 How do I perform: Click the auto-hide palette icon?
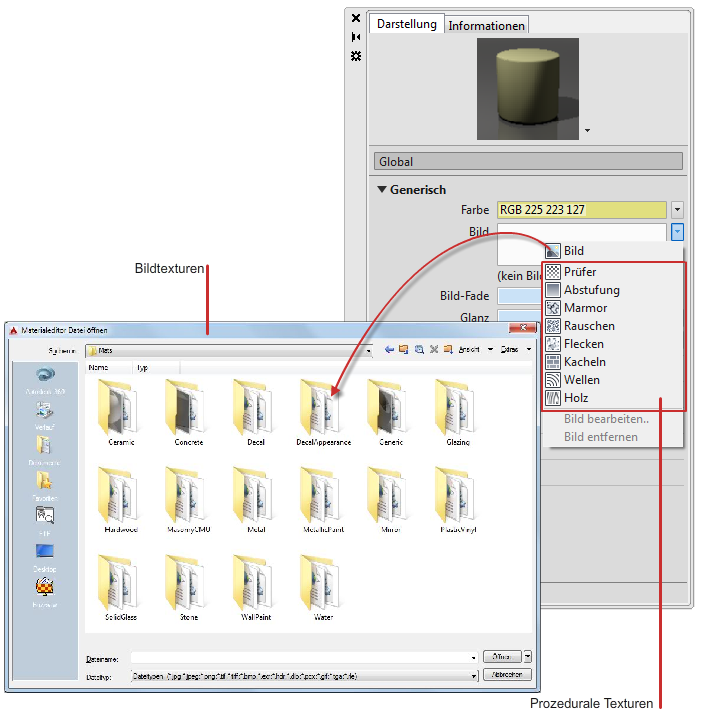click(356, 37)
